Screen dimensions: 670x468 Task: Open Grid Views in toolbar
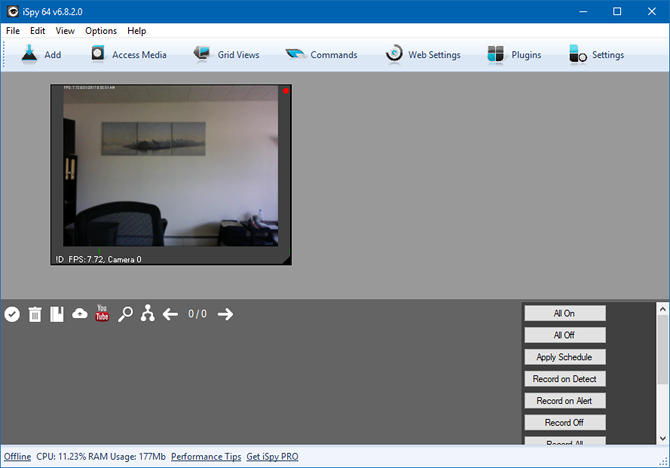[x=226, y=55]
